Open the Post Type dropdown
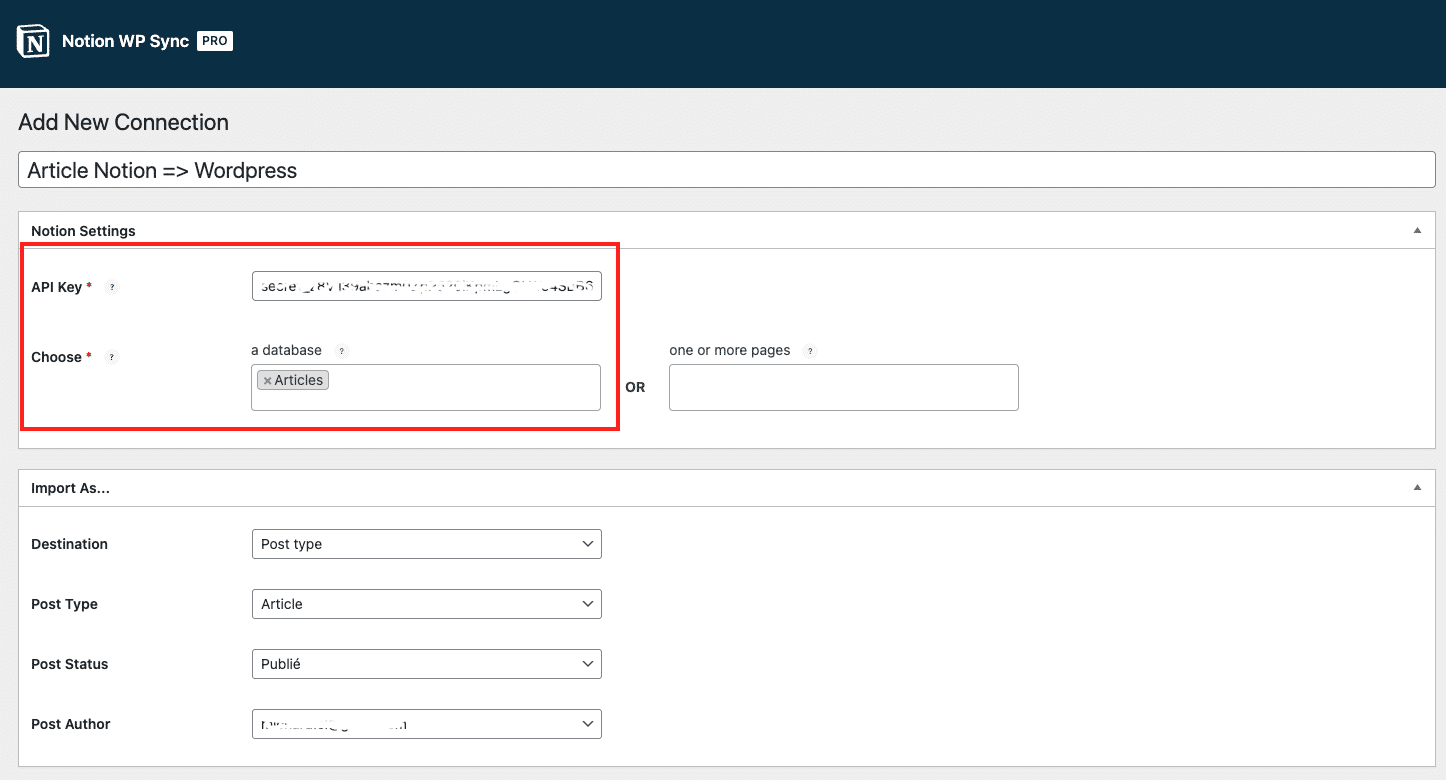Image resolution: width=1446 pixels, height=780 pixels. [426, 604]
